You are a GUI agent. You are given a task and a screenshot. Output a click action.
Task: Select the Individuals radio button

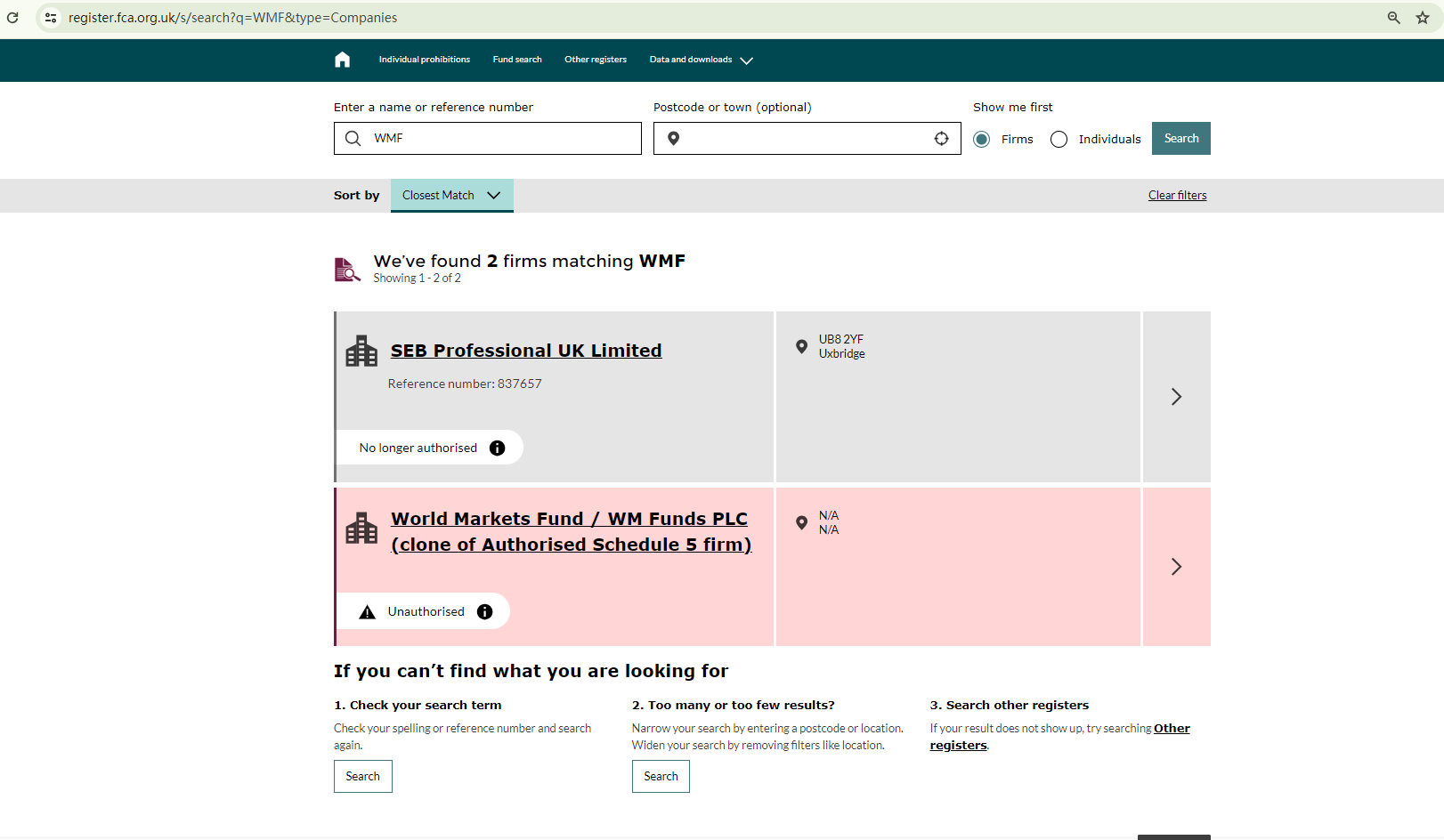tap(1059, 139)
